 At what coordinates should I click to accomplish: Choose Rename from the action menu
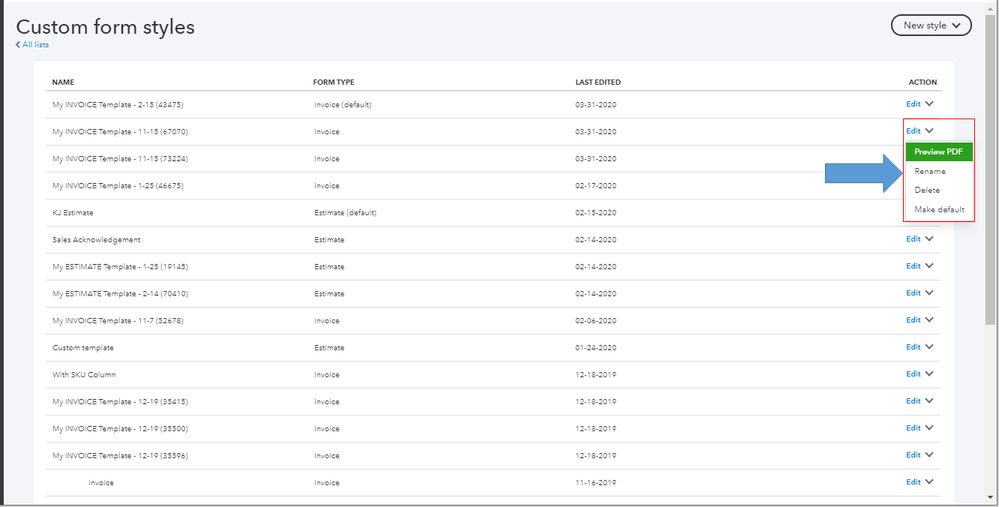pos(930,171)
